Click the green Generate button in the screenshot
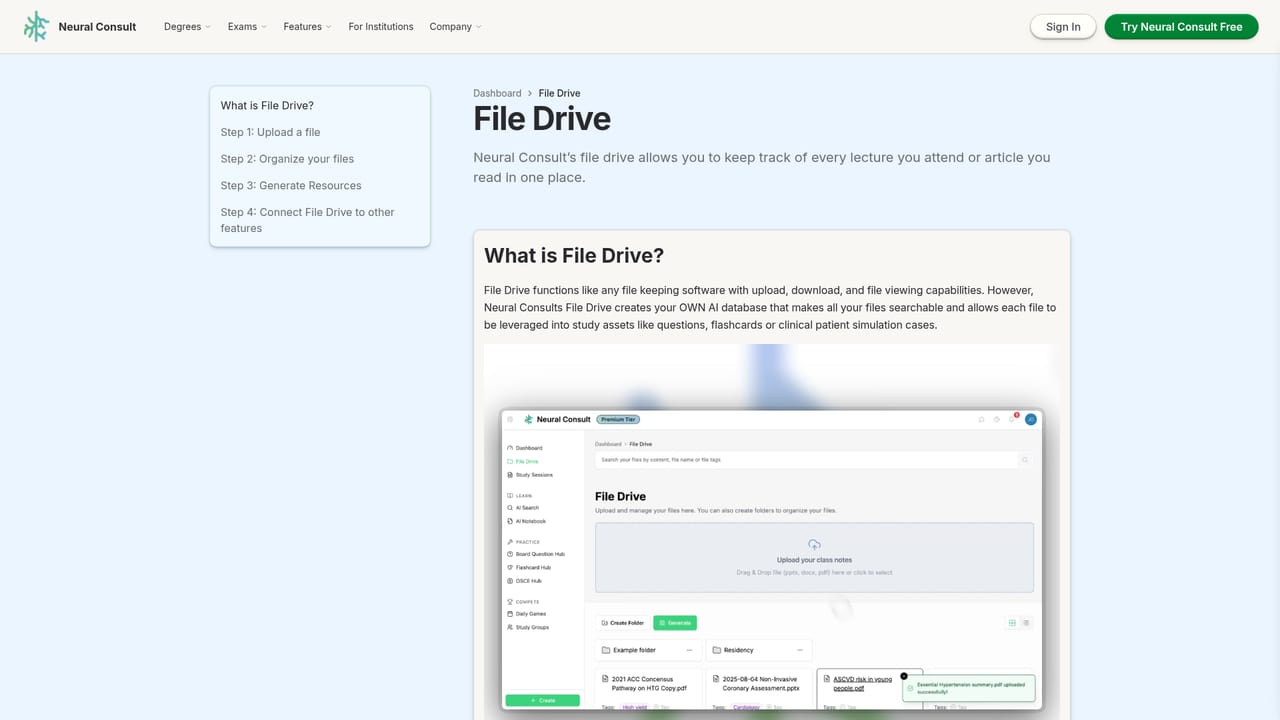This screenshot has width=1280, height=720. click(x=675, y=622)
